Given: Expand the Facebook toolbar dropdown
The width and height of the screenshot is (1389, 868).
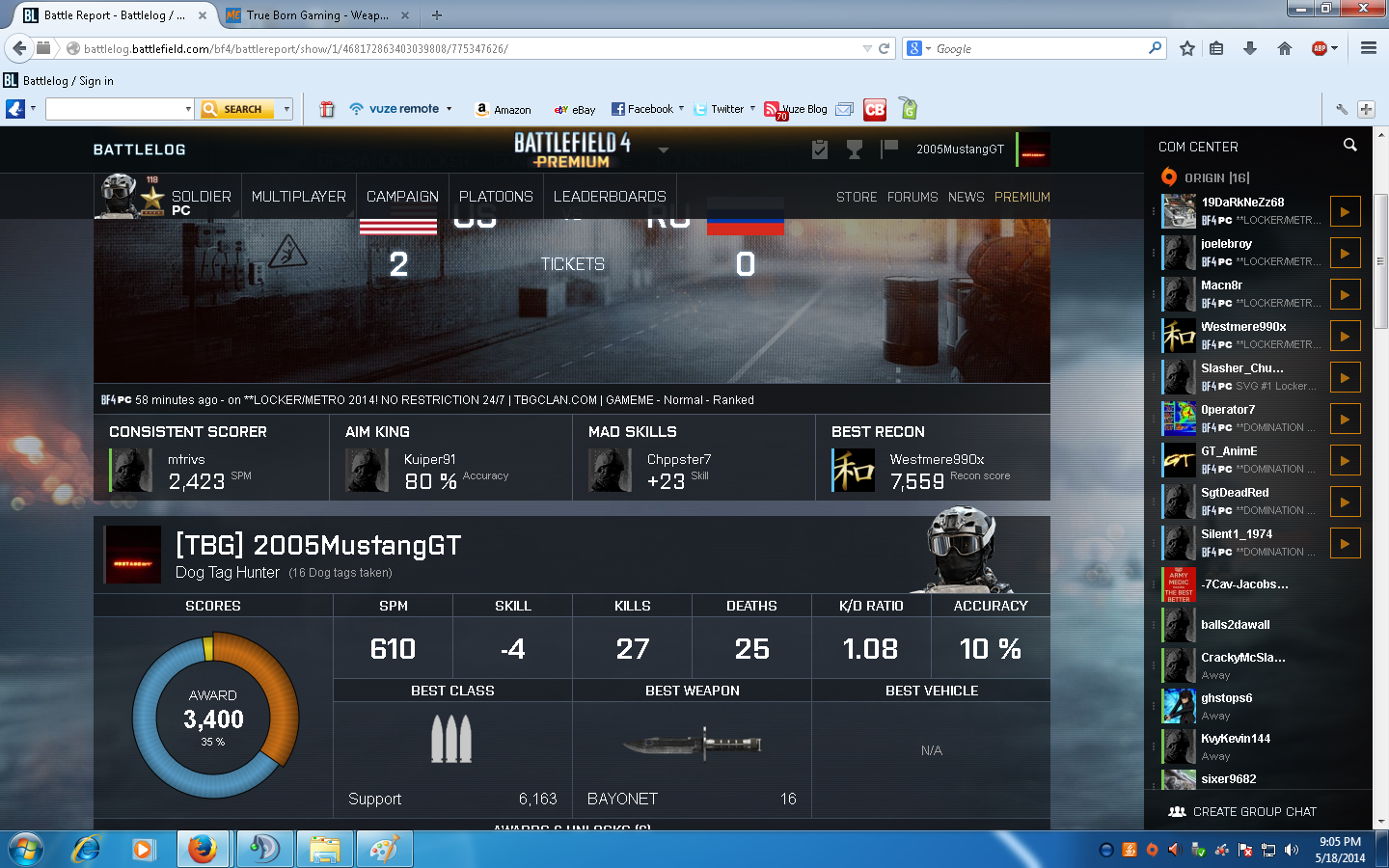Looking at the screenshot, I should [681, 109].
